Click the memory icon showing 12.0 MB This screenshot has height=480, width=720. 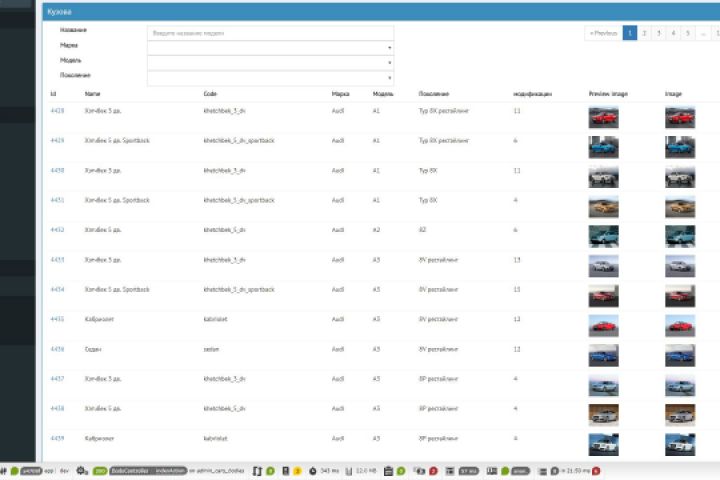click(x=349, y=471)
